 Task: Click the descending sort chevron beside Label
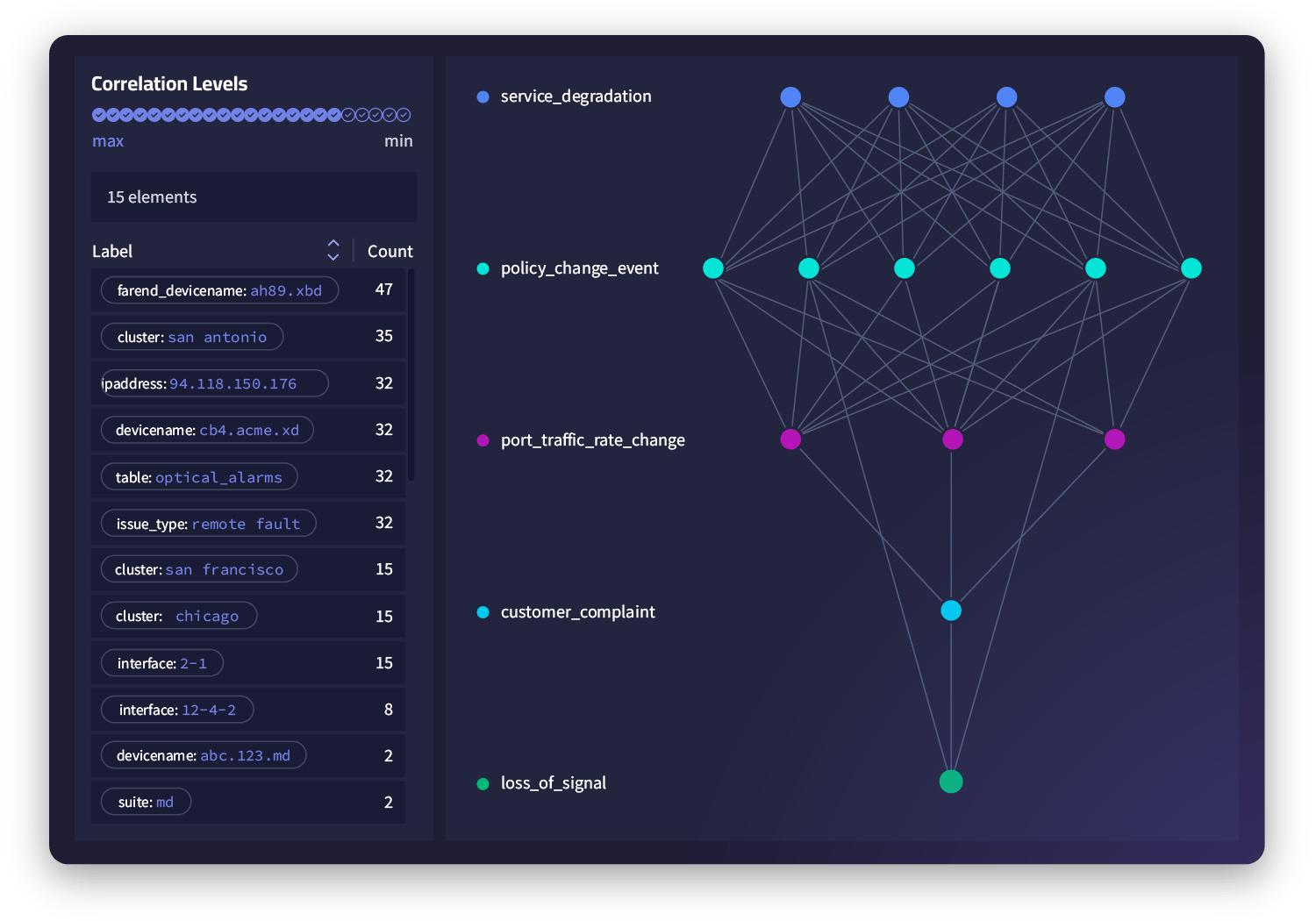coord(333,256)
